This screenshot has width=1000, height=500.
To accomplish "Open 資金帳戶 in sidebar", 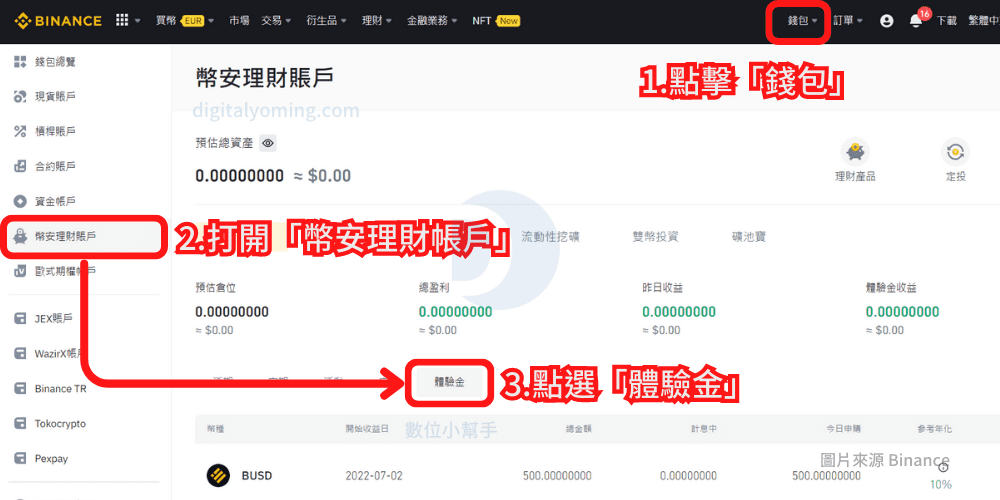I will tap(55, 202).
